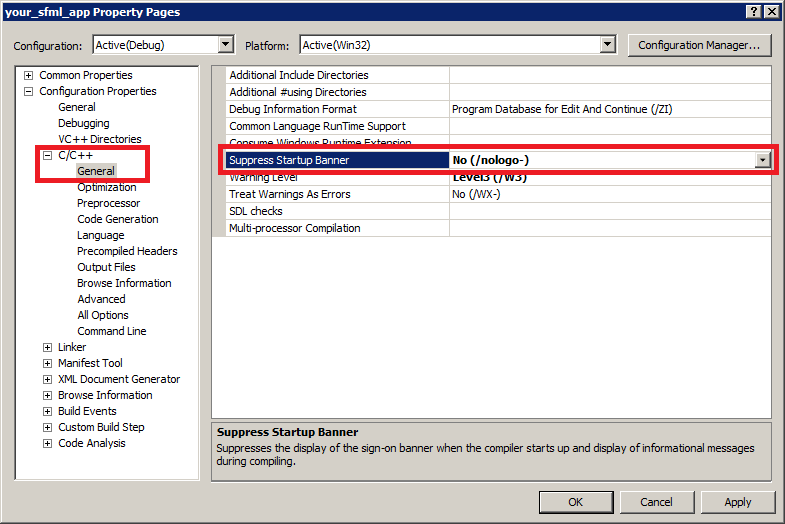Open the Platform dropdown
The width and height of the screenshot is (785, 524).
pos(607,45)
